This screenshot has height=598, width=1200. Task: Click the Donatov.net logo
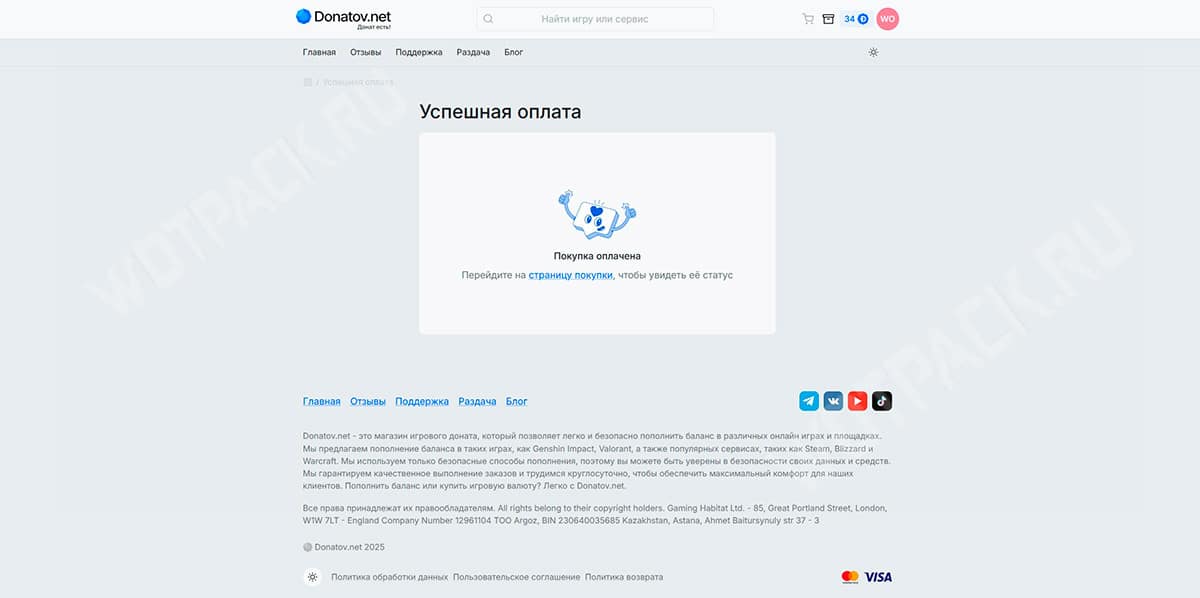coord(343,18)
